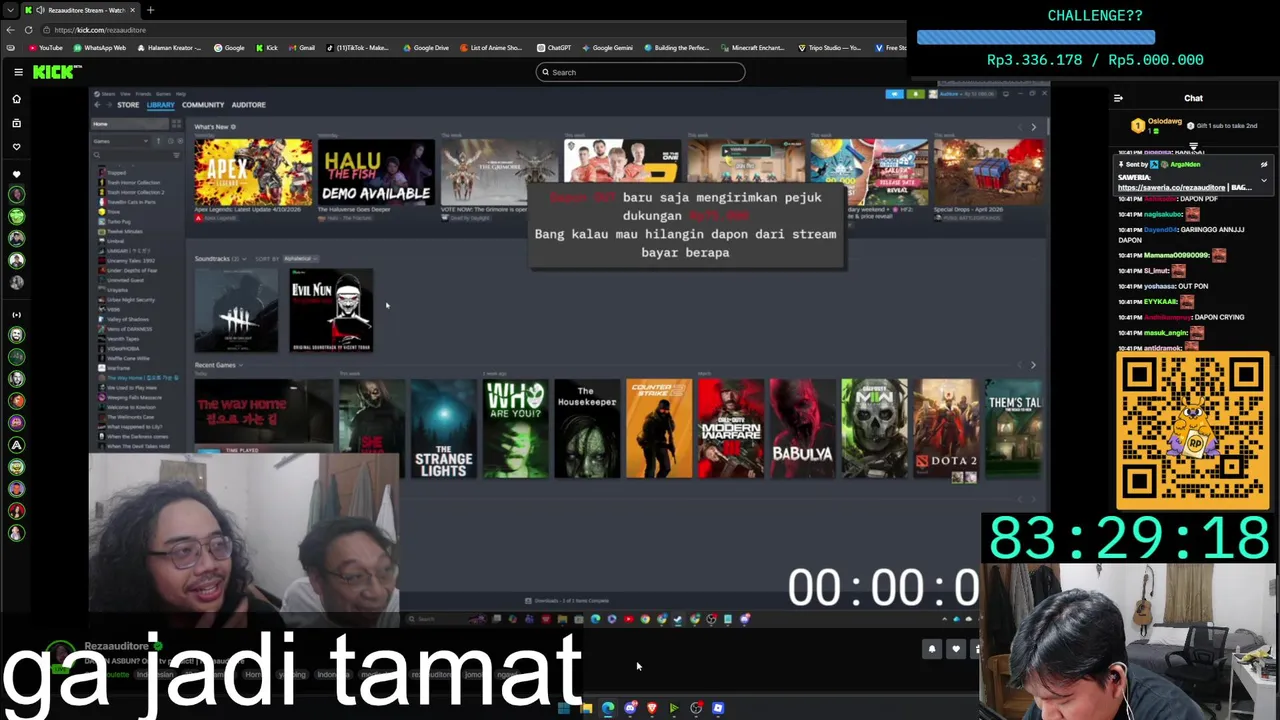Click the green KICK logo
Image resolution: width=1280 pixels, height=720 pixels.
[x=56, y=72]
